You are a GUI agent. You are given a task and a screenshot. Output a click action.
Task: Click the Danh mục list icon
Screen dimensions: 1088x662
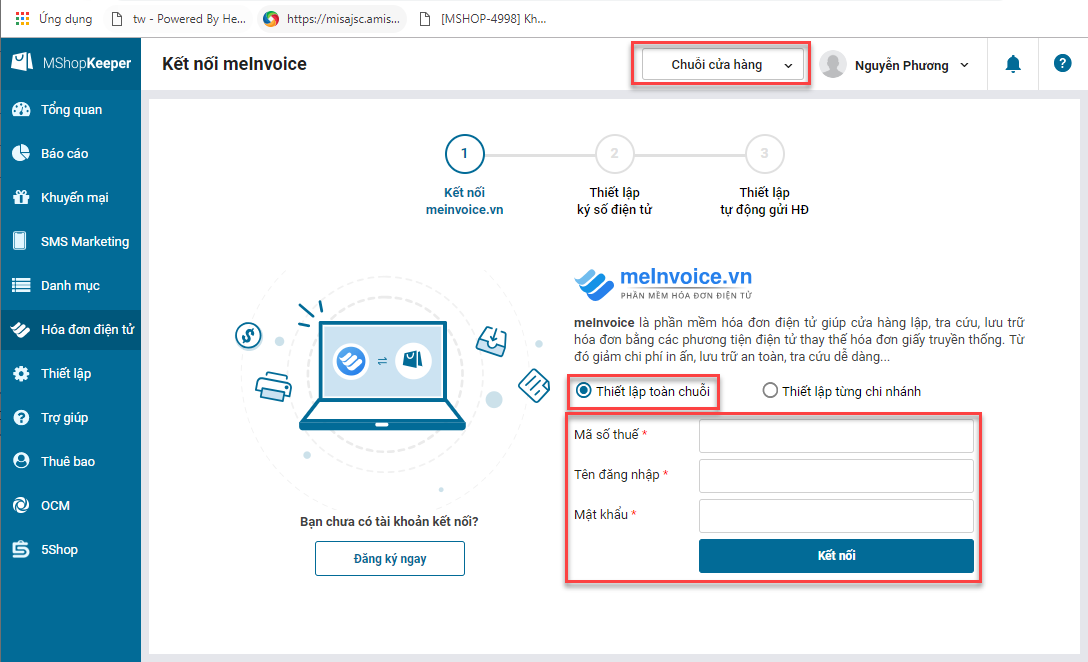pos(22,285)
